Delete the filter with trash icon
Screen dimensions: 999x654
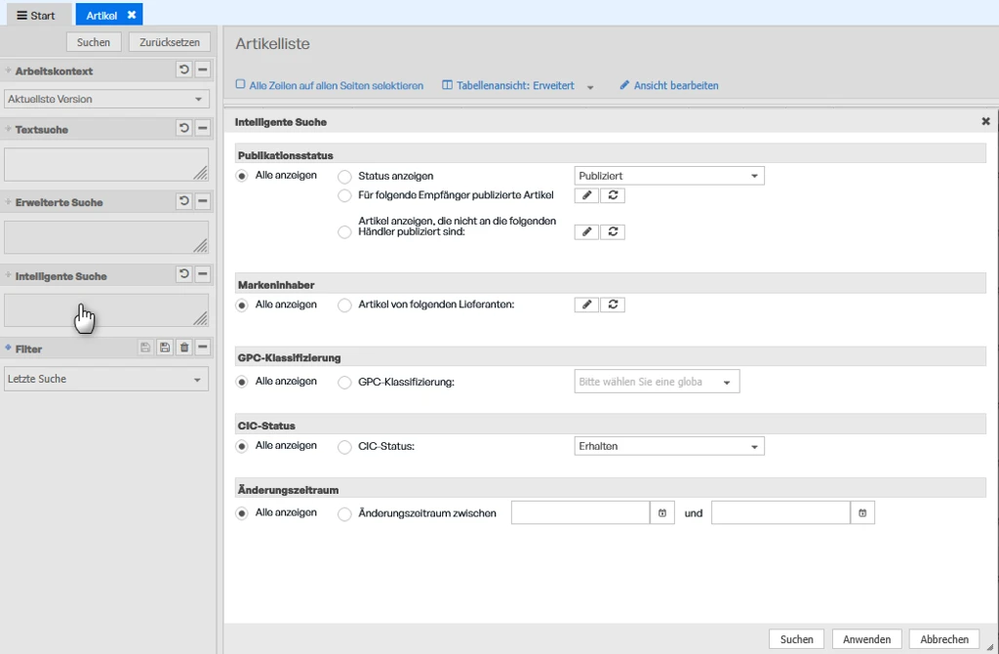pos(184,347)
